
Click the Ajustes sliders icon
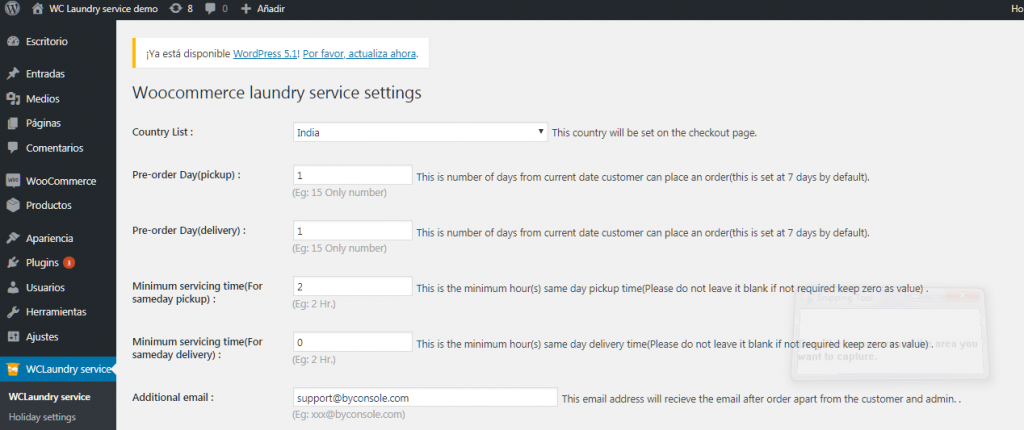tap(12, 337)
